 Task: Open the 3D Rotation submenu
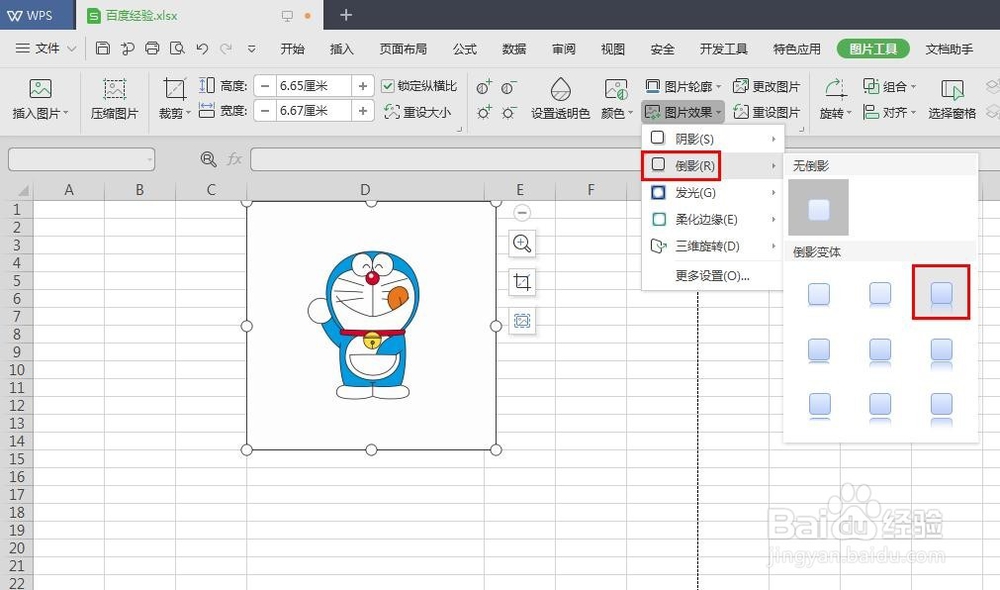[712, 246]
